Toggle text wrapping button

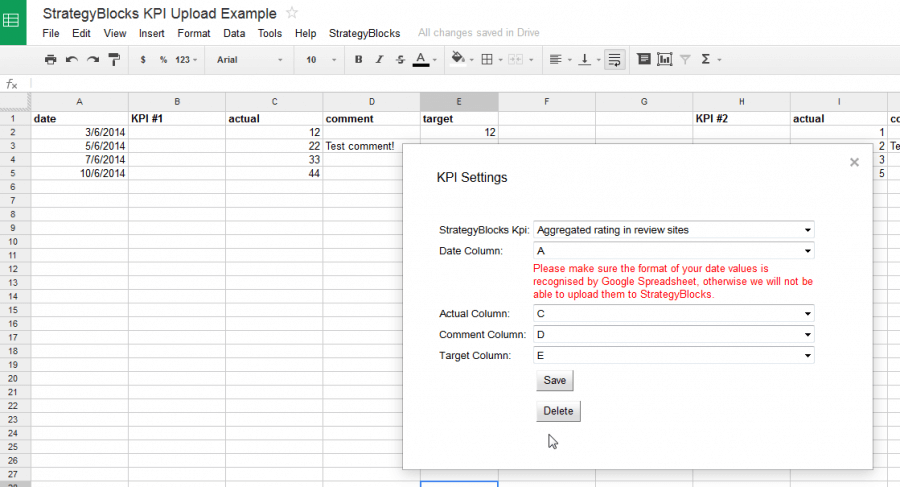614,60
